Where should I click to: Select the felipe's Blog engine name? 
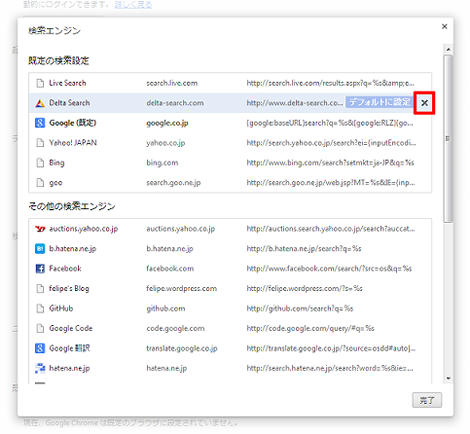point(69,288)
